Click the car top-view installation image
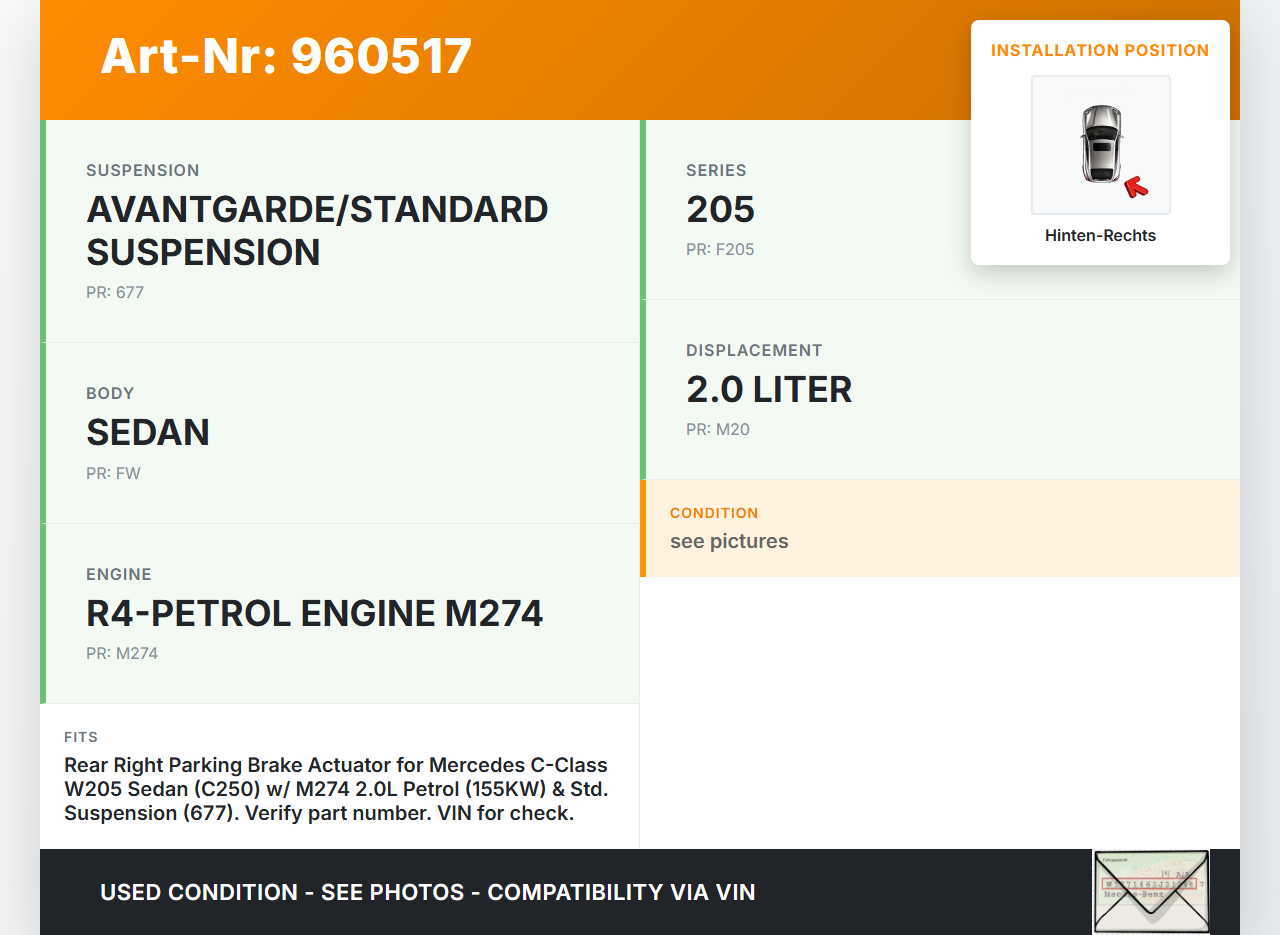The image size is (1280, 935). click(x=1100, y=144)
